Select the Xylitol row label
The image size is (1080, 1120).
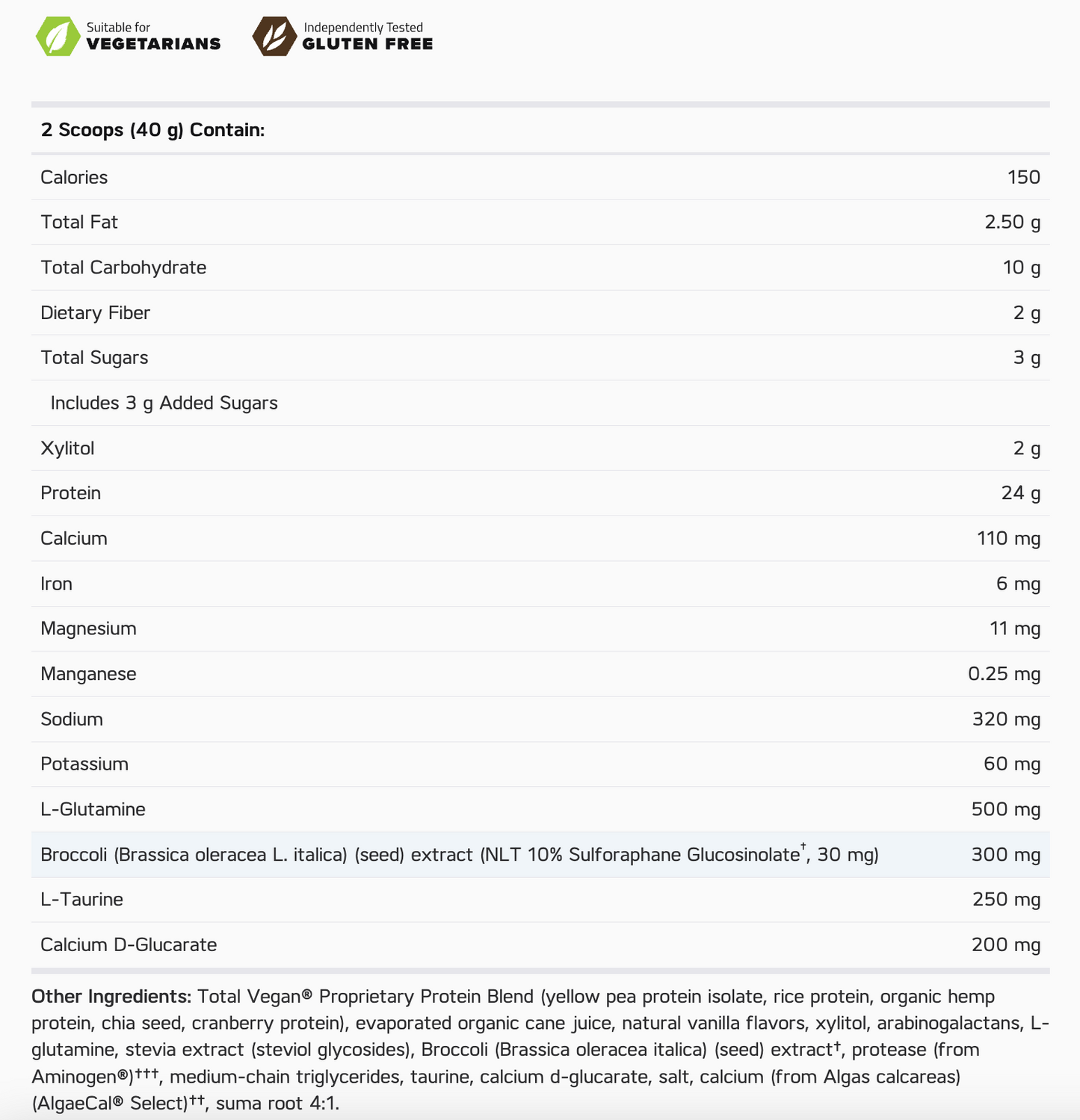pos(67,448)
